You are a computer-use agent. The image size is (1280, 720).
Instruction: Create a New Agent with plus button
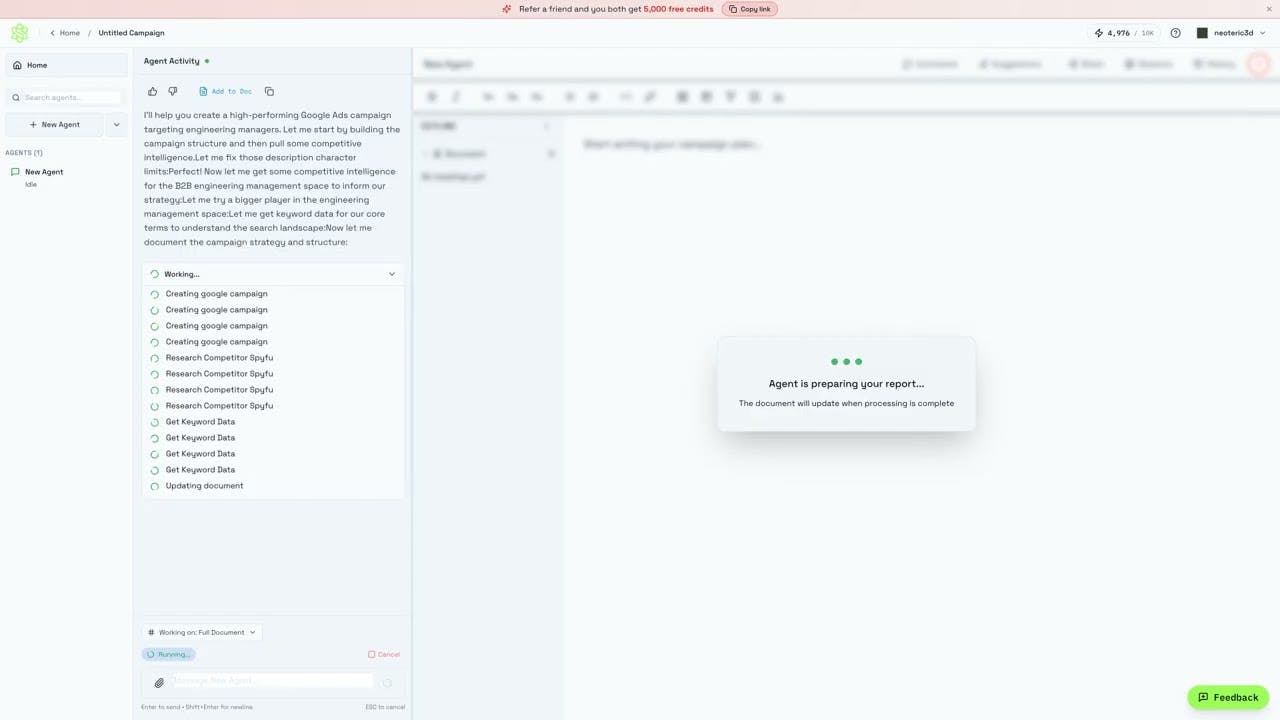[x=55, y=125]
